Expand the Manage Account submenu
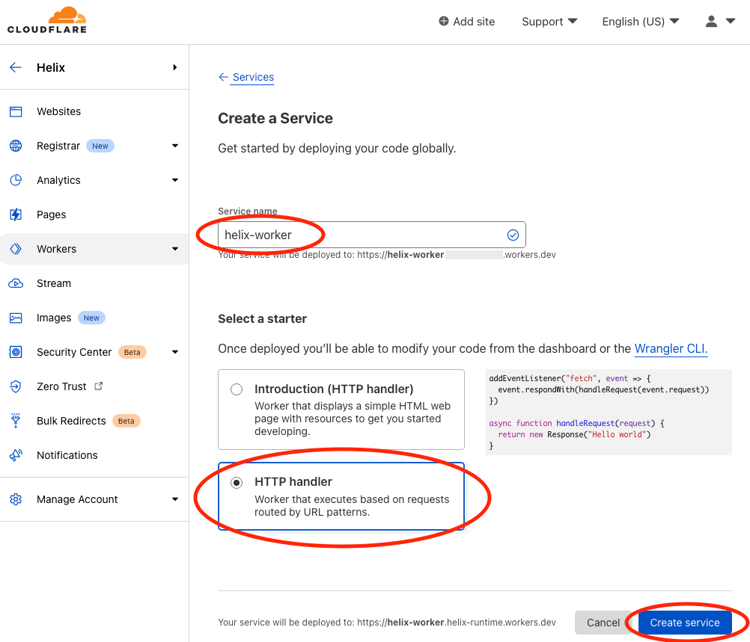The width and height of the screenshot is (750, 642). tap(175, 499)
